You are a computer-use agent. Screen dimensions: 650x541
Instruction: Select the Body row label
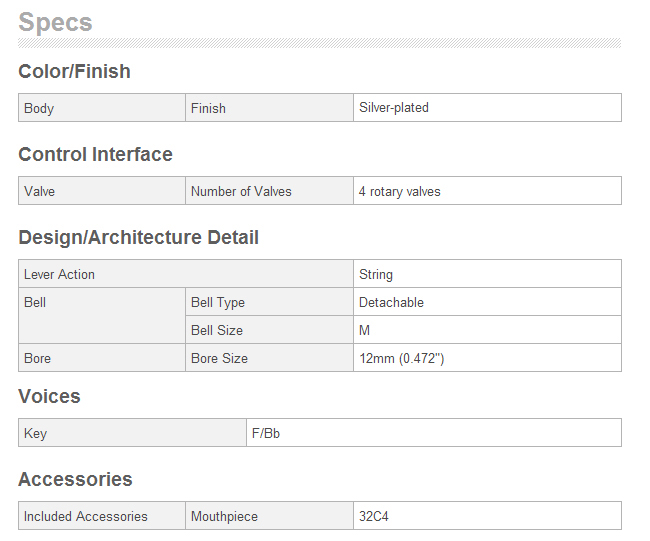click(39, 108)
